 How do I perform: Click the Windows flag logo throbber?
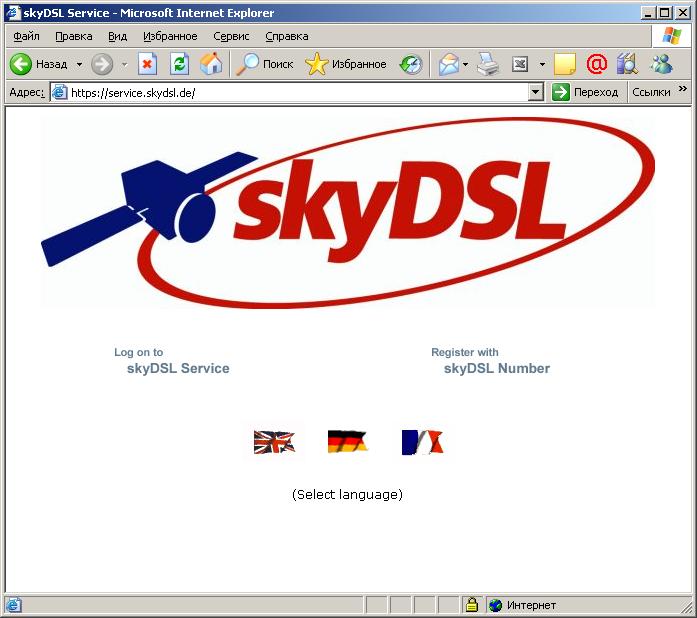point(671,36)
